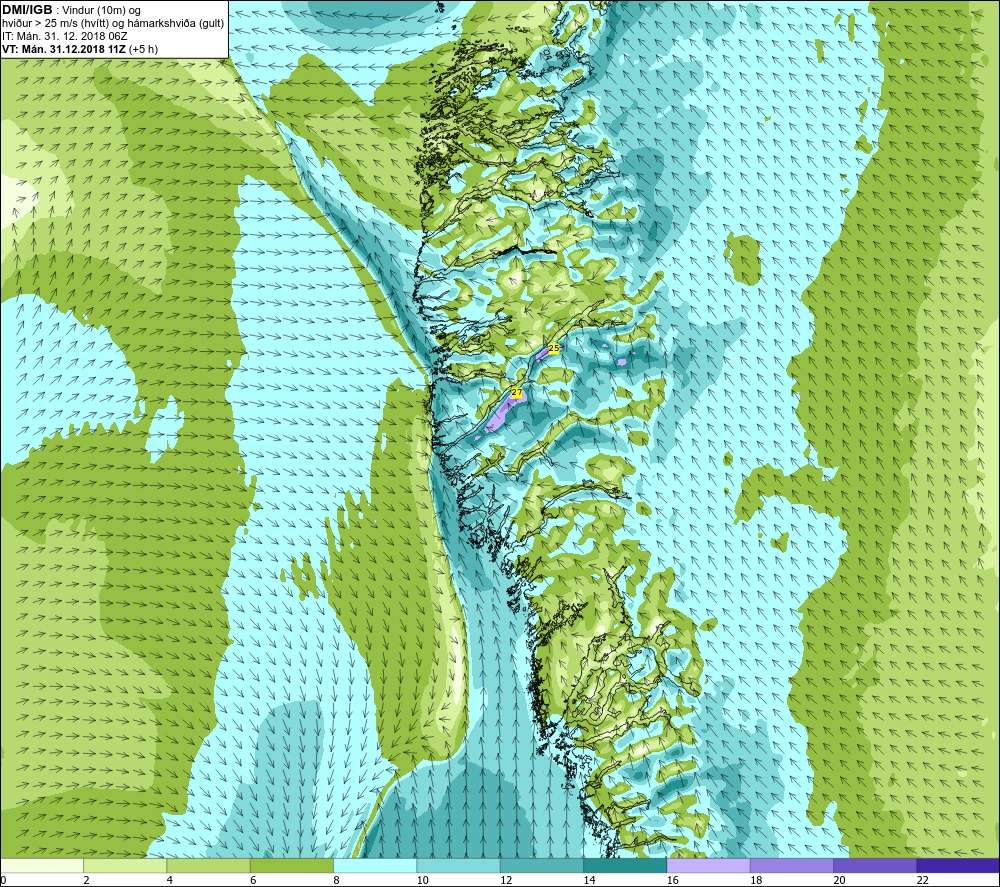
Task: Pick the 12–14 m/s teal swatch
Action: [542, 865]
